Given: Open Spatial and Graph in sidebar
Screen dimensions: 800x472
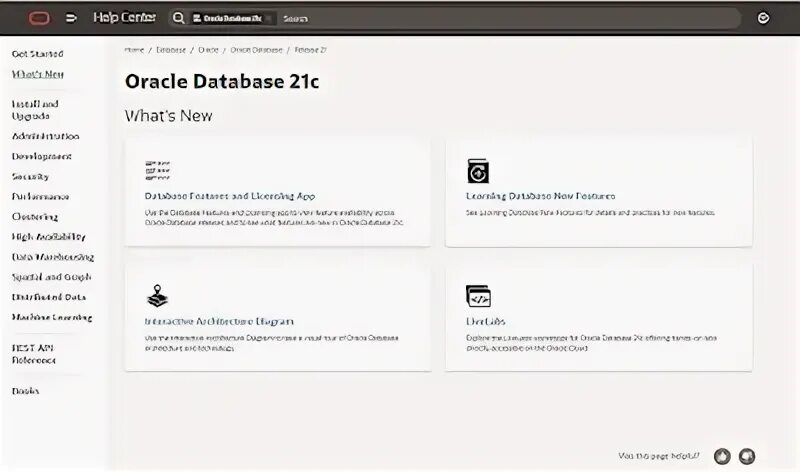Looking at the screenshot, I should coord(51,277).
